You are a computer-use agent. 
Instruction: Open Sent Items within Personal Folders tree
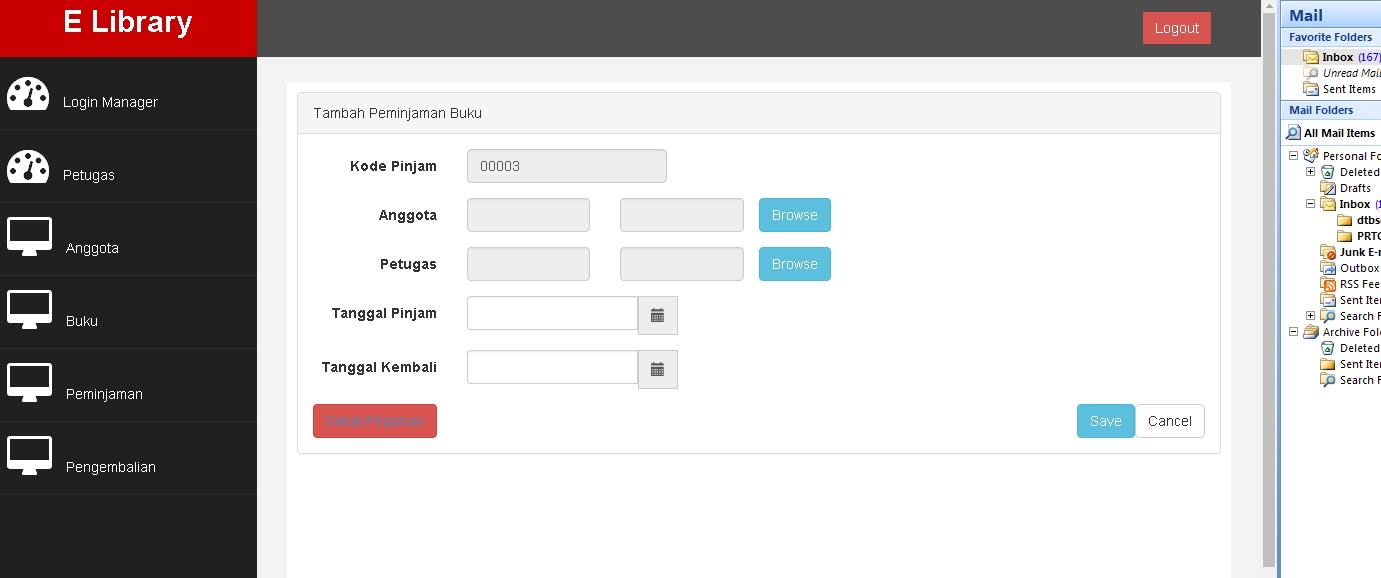(1350, 300)
